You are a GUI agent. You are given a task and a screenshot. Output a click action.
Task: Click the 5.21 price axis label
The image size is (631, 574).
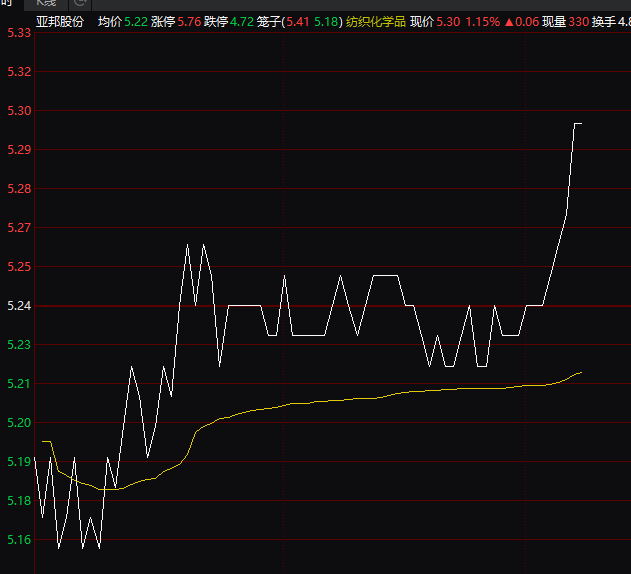[x=19, y=384]
